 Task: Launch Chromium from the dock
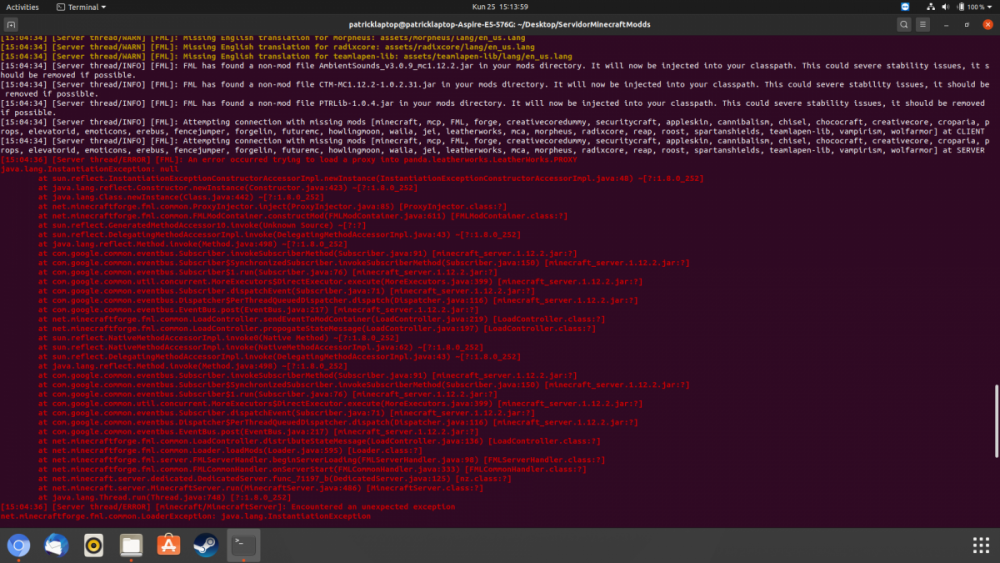click(x=19, y=545)
